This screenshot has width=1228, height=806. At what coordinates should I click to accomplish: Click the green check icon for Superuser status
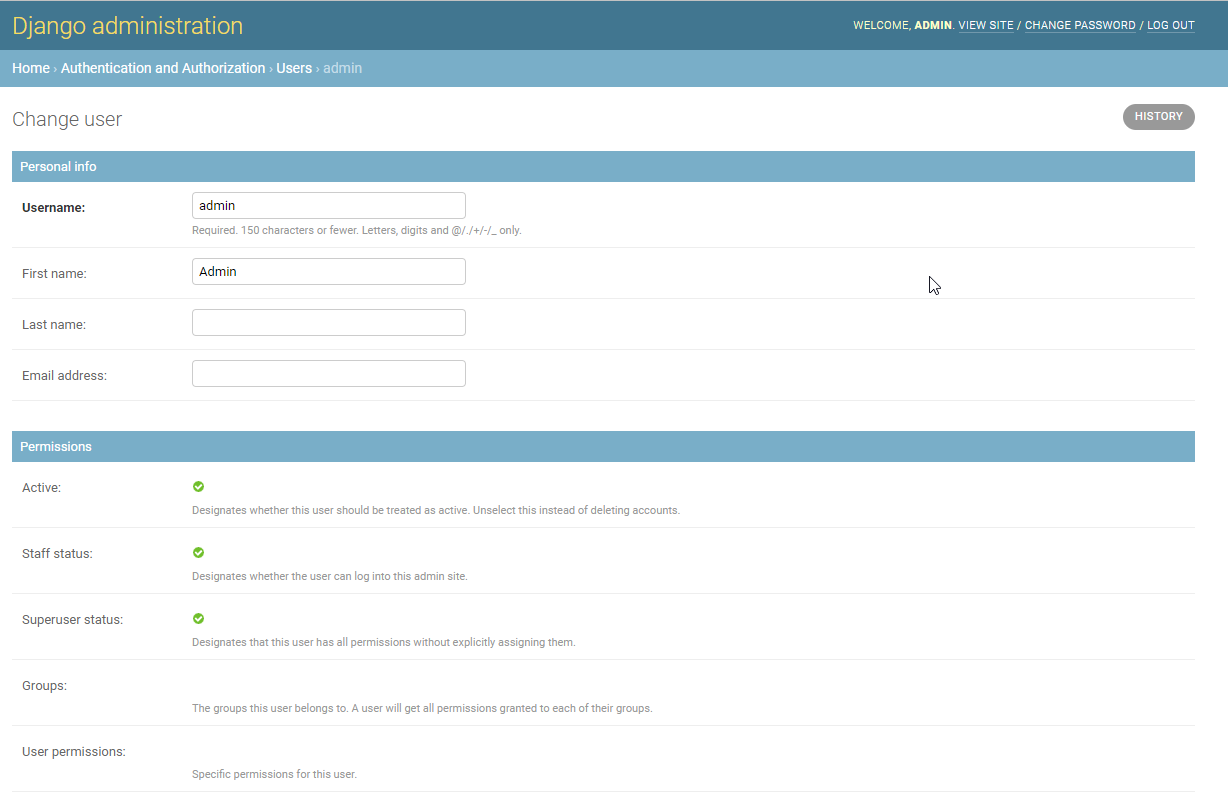pyautogui.click(x=198, y=619)
